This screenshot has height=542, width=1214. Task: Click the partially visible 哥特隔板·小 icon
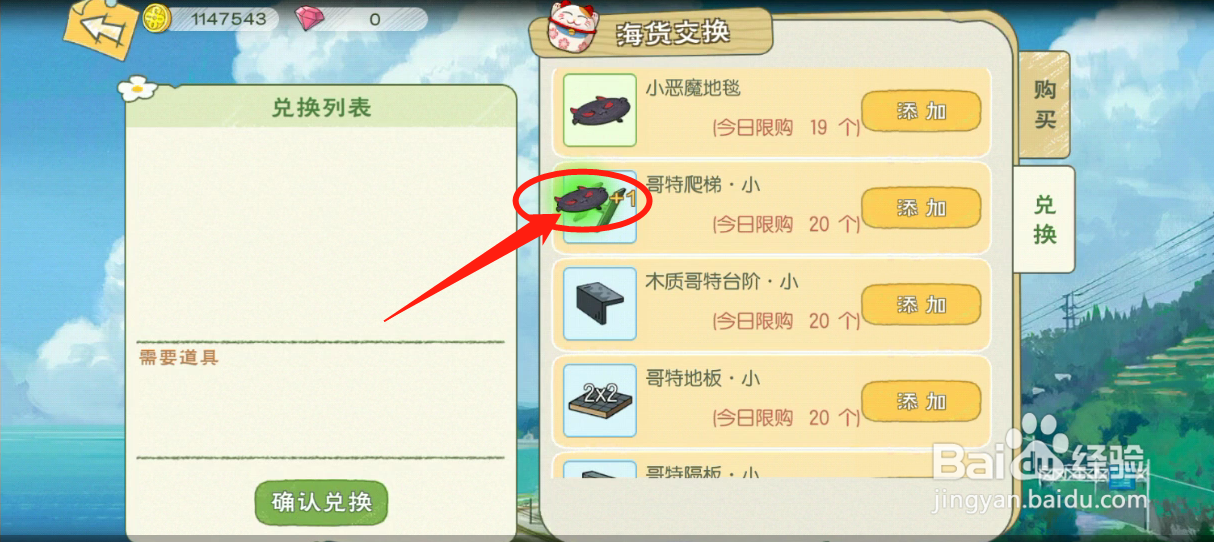click(600, 469)
